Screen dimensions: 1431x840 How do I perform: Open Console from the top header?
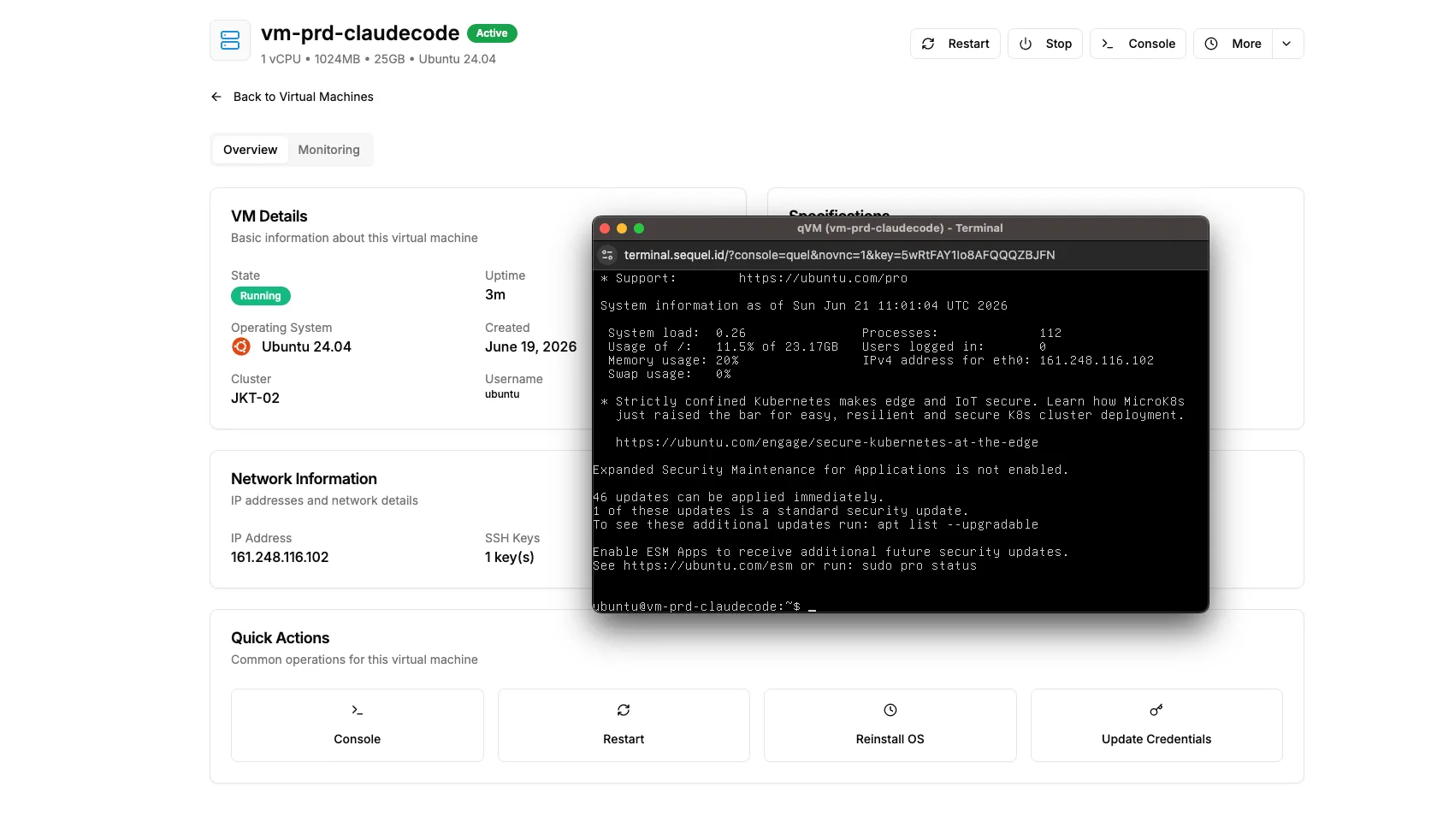[1138, 44]
